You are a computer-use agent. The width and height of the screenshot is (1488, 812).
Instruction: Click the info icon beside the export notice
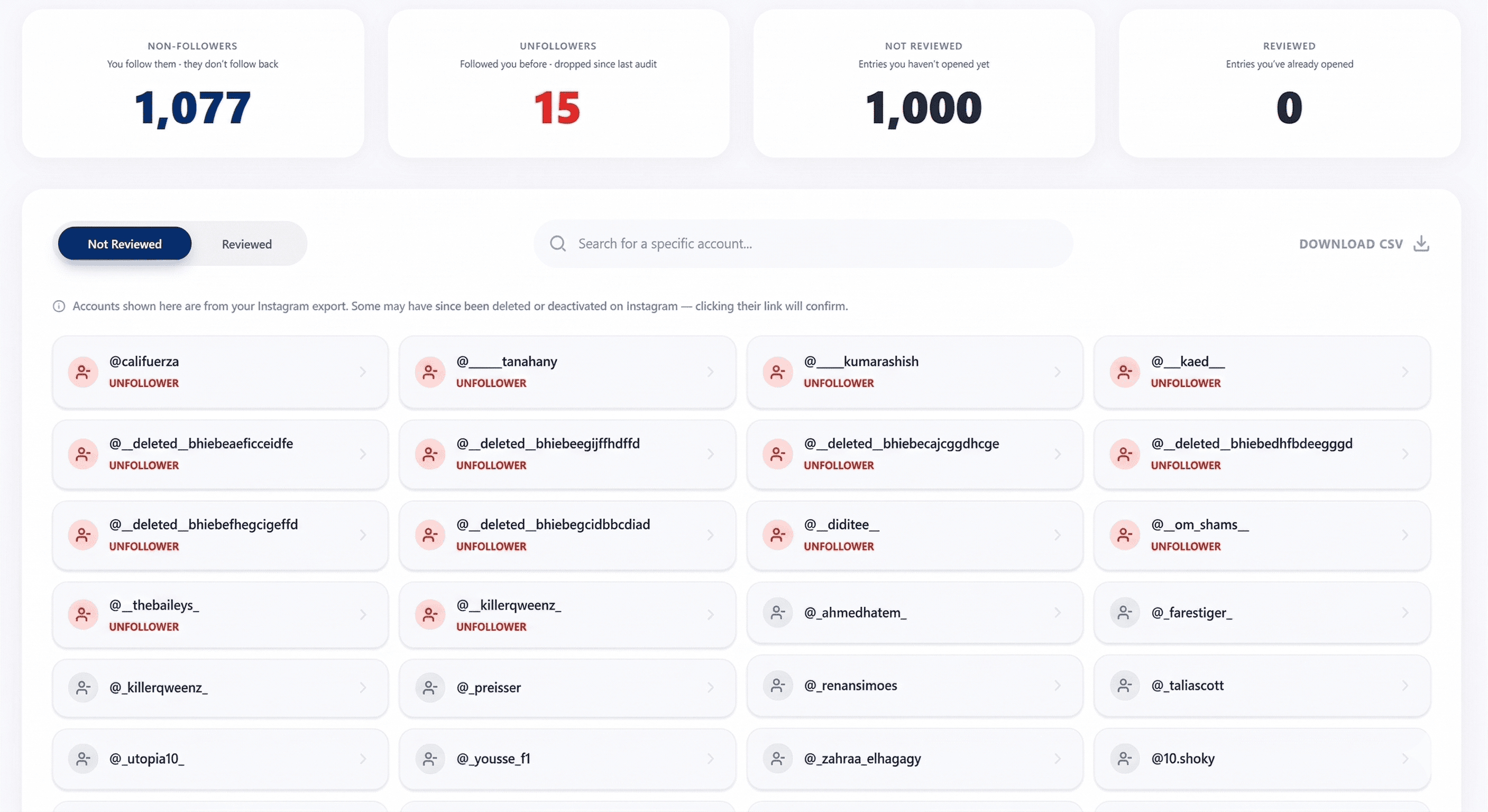(59, 306)
